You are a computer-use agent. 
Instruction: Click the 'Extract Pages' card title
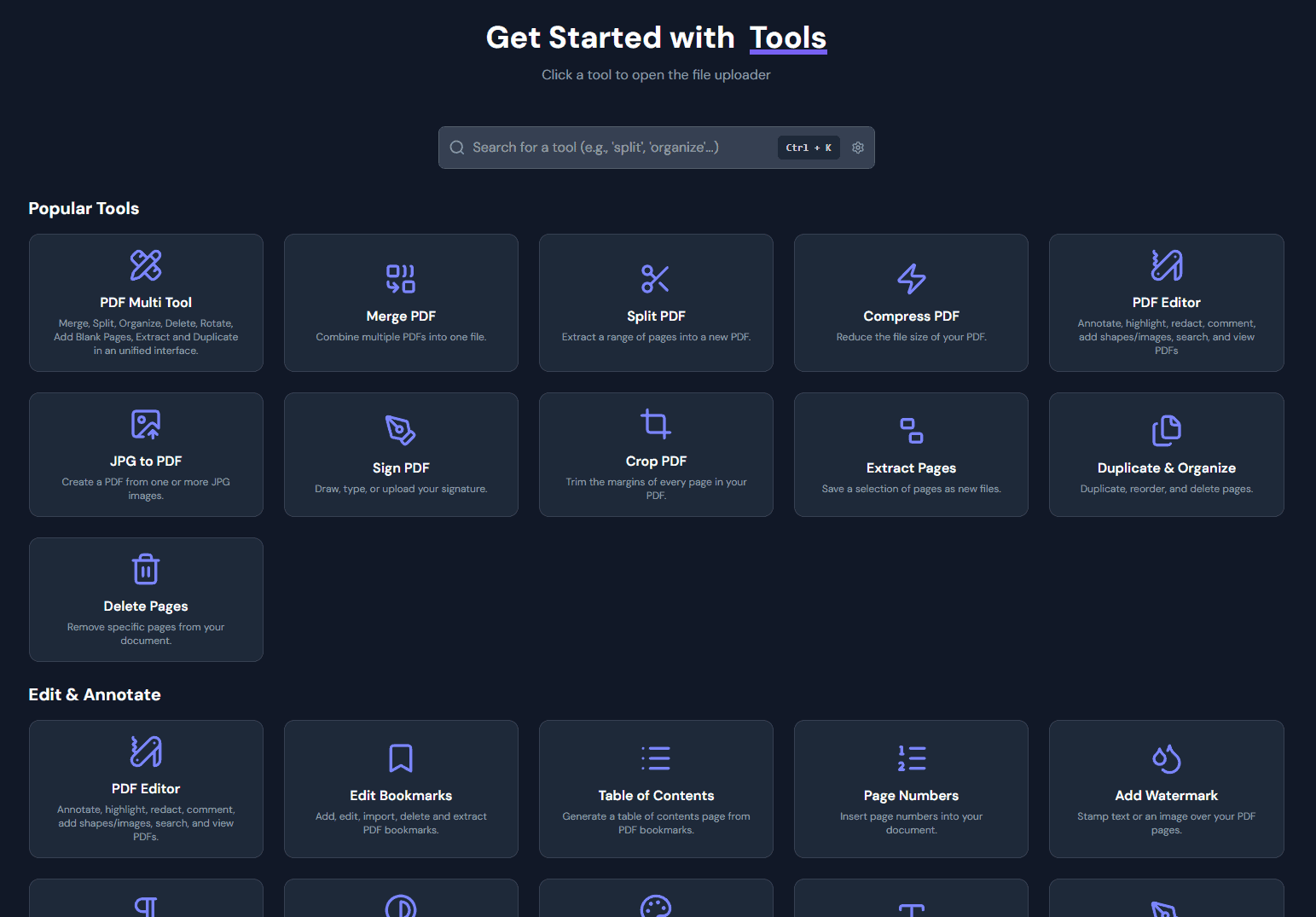coord(911,467)
